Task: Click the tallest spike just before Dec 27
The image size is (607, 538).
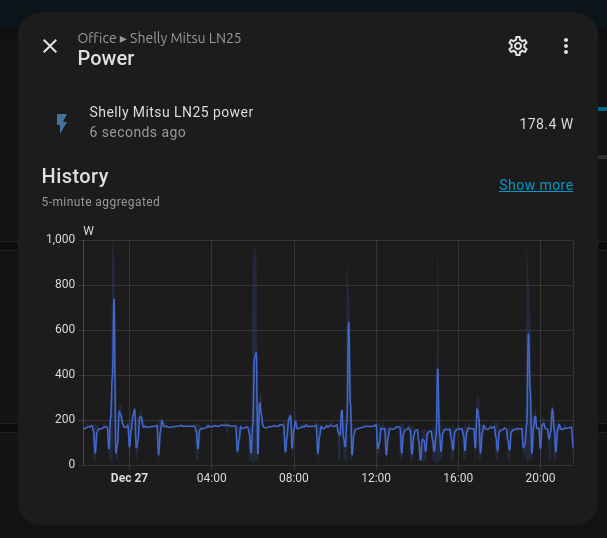Action: [114, 300]
